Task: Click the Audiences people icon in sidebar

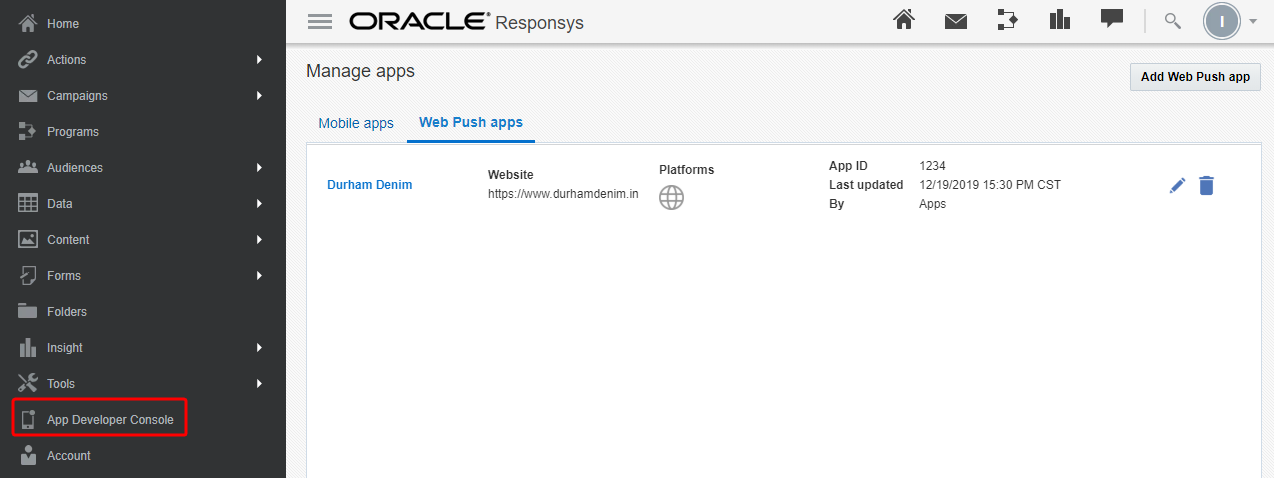Action: coord(28,167)
